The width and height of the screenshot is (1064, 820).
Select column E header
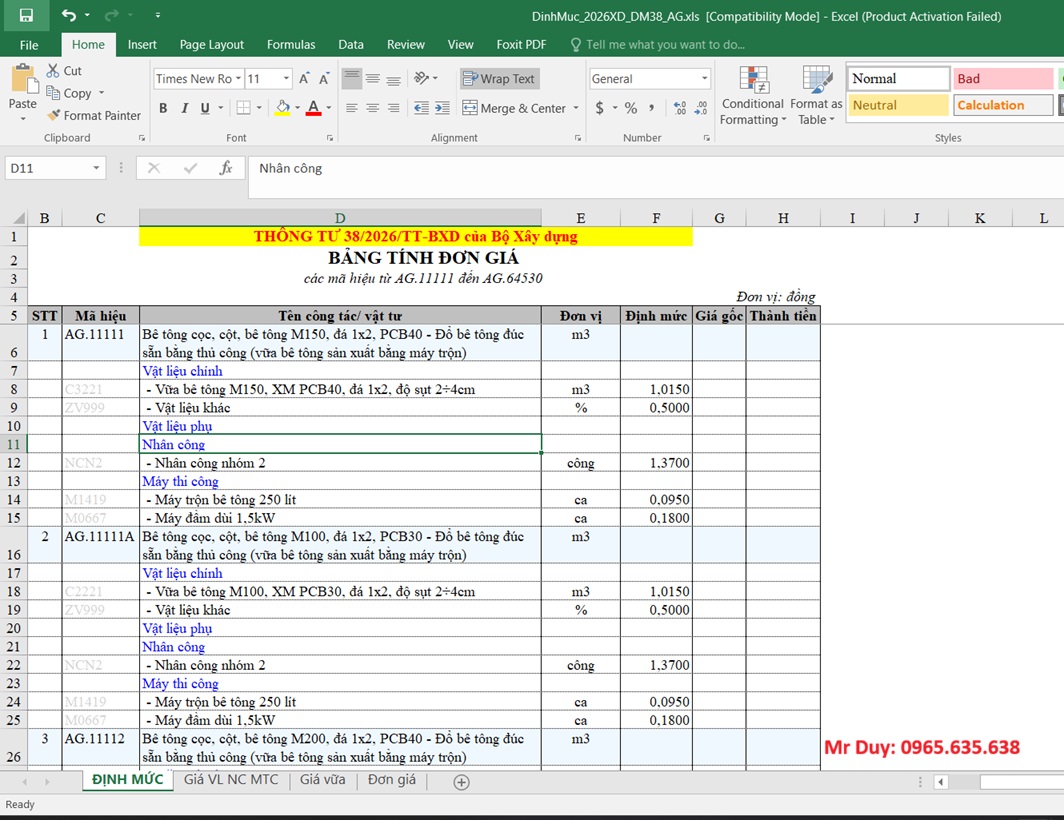581,218
